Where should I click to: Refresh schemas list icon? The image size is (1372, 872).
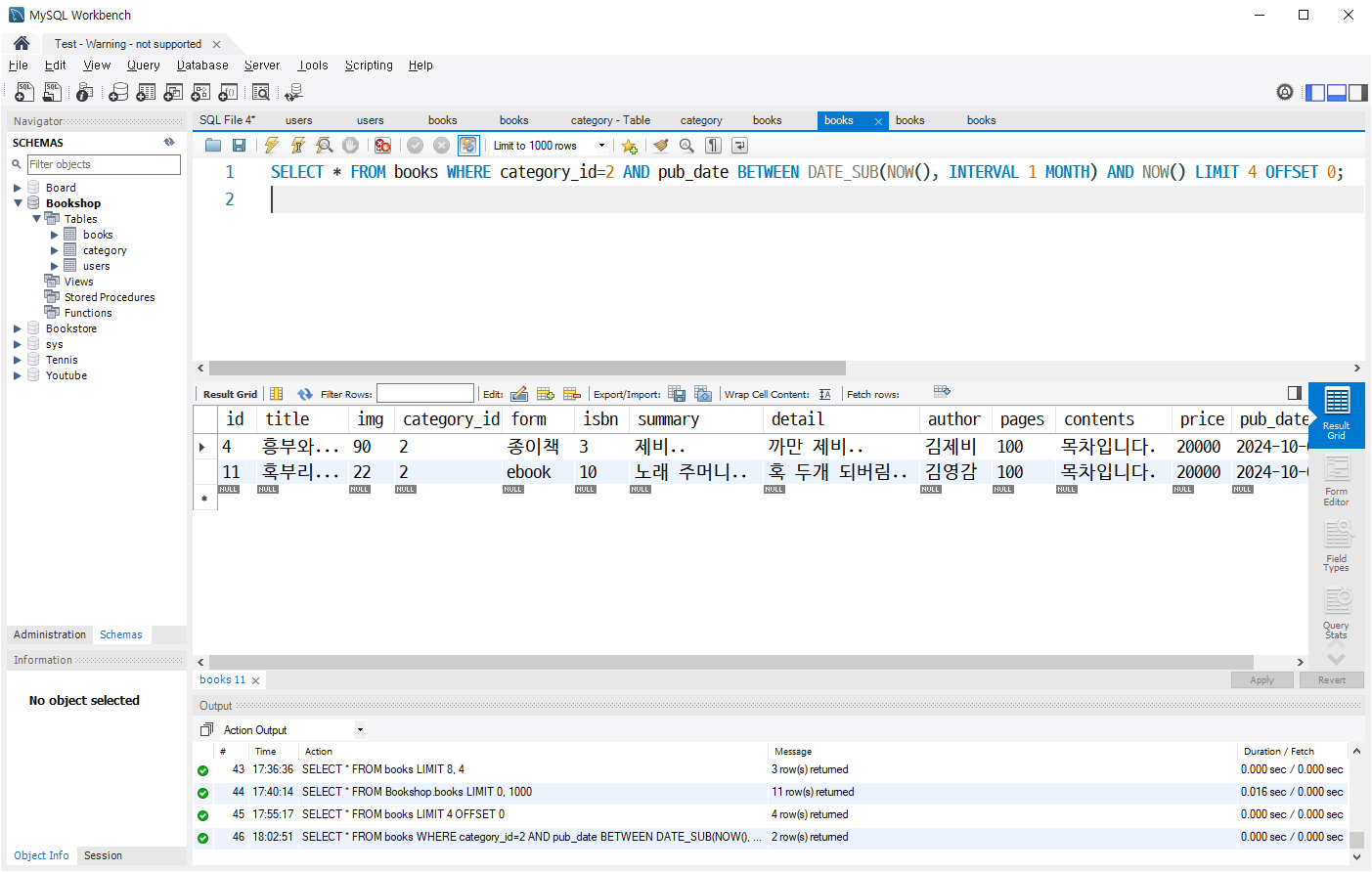tap(169, 143)
